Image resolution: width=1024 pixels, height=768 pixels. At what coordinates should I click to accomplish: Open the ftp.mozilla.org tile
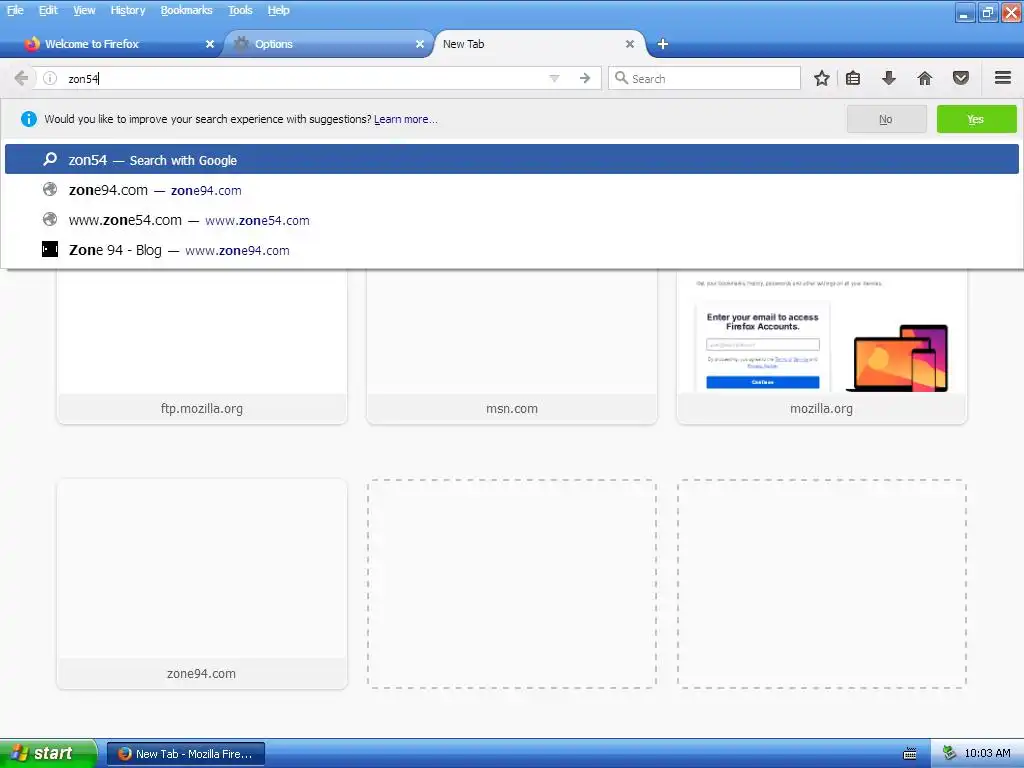coord(202,346)
